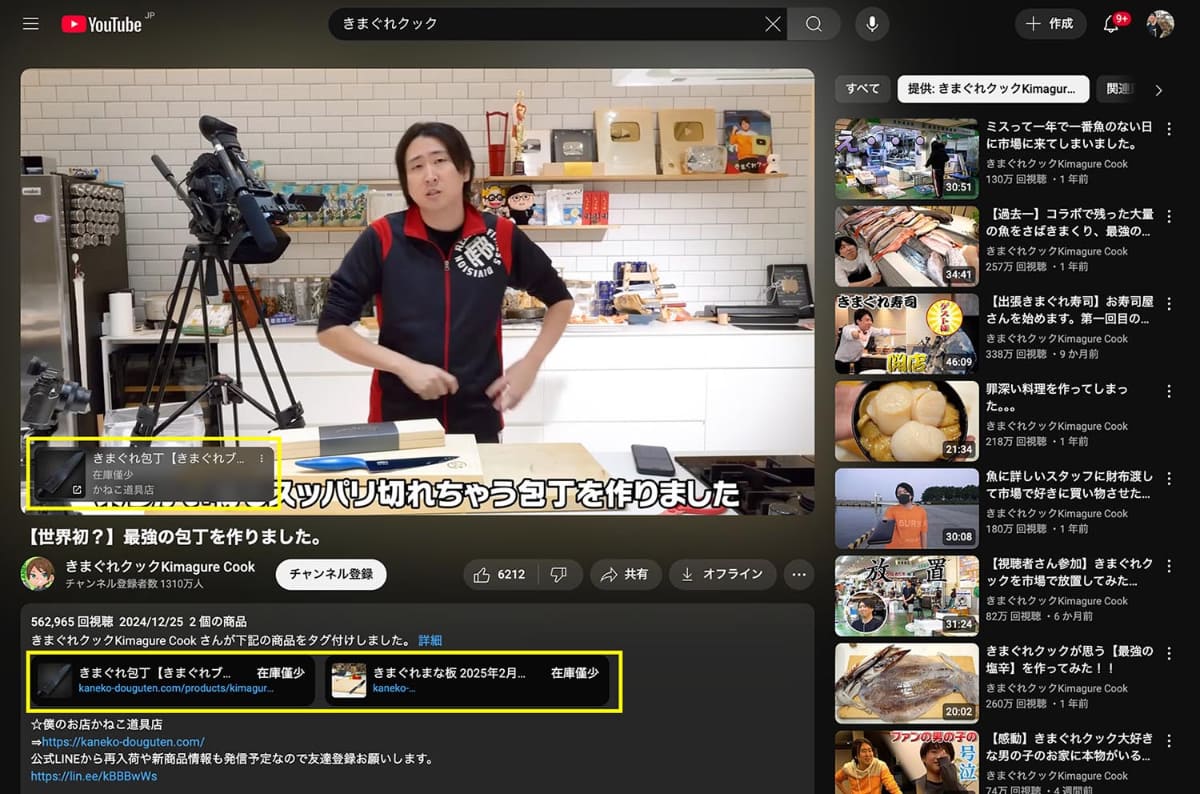
Task: Open the 作成 create button
Action: click(x=1050, y=24)
